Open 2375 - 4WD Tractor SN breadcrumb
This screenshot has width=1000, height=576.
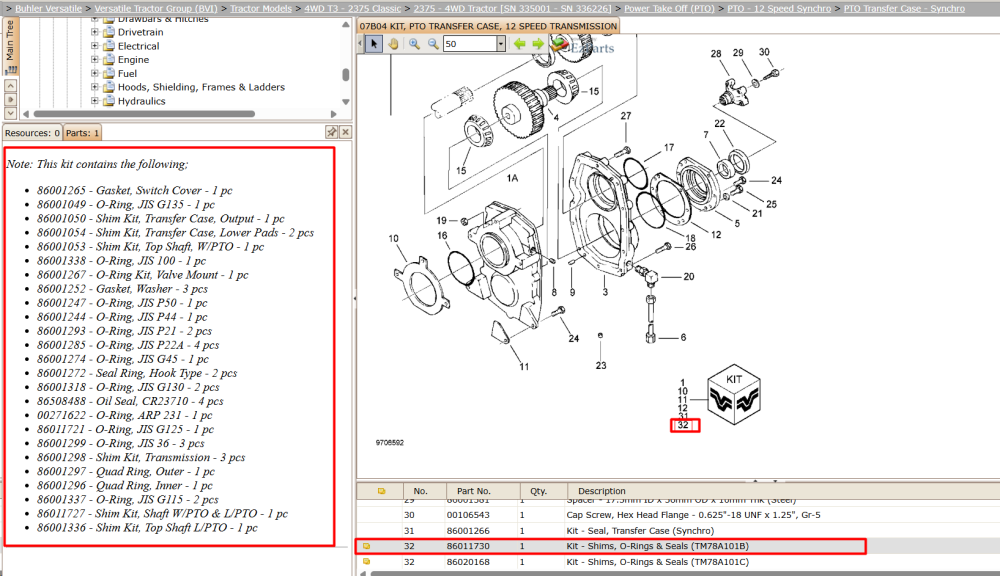click(x=512, y=8)
